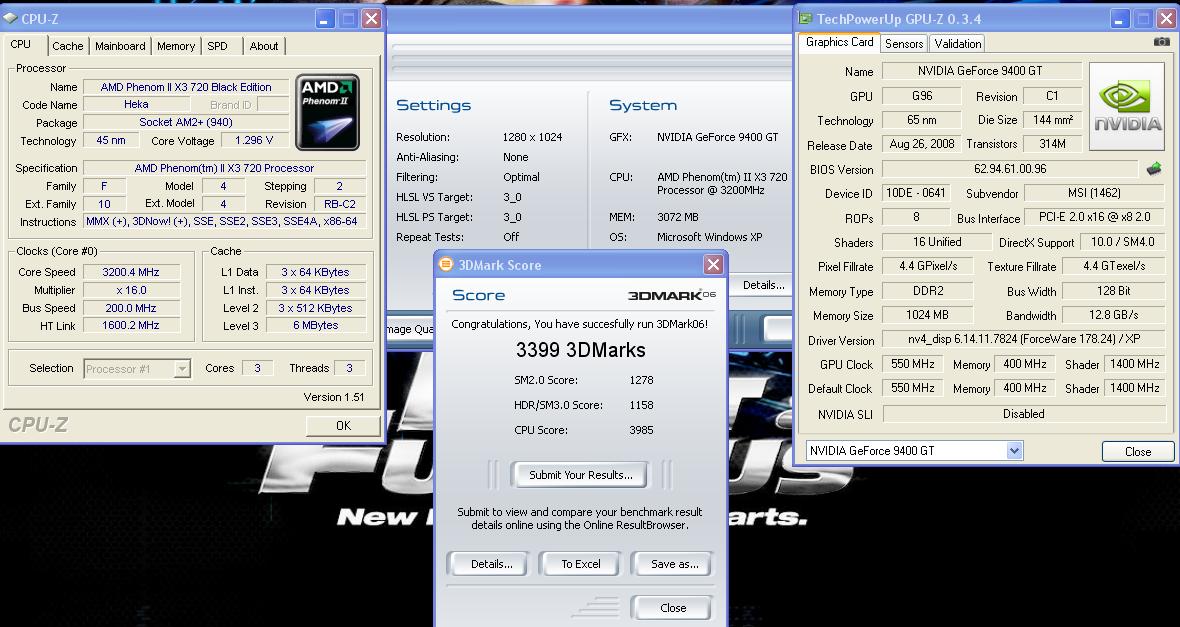
Task: Click the Resolution value 1280 x 1024
Action: pyautogui.click(x=533, y=137)
